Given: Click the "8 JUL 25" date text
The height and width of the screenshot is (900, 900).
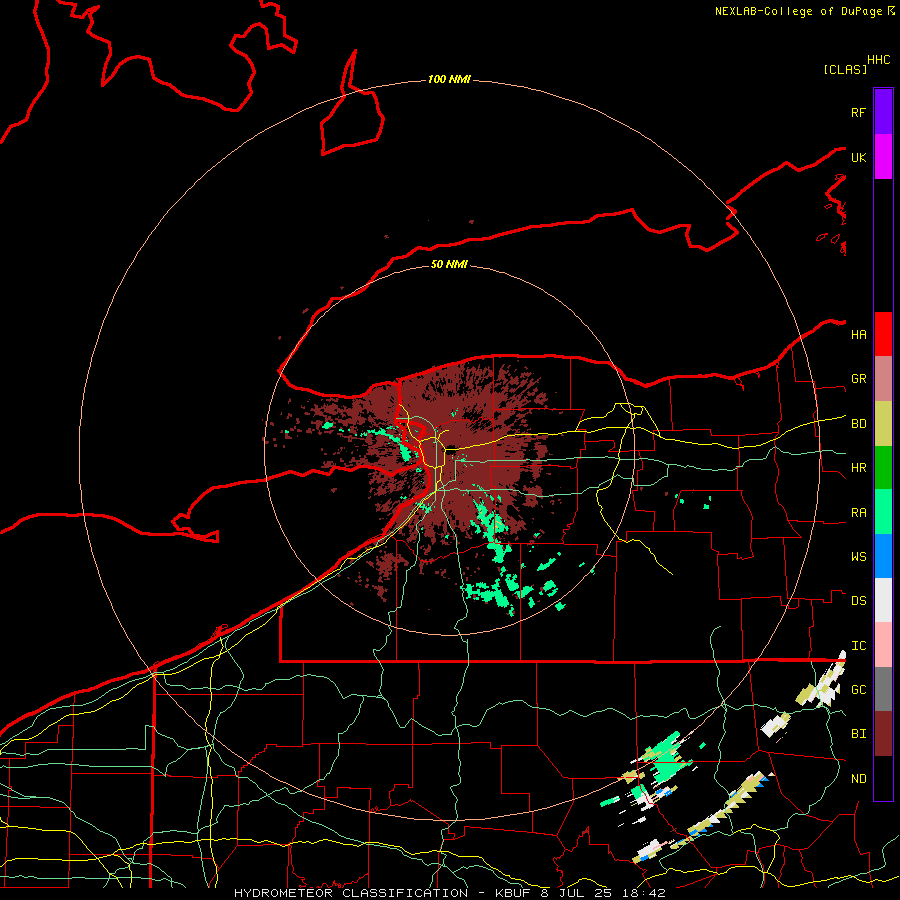Looking at the screenshot, I should [577, 893].
